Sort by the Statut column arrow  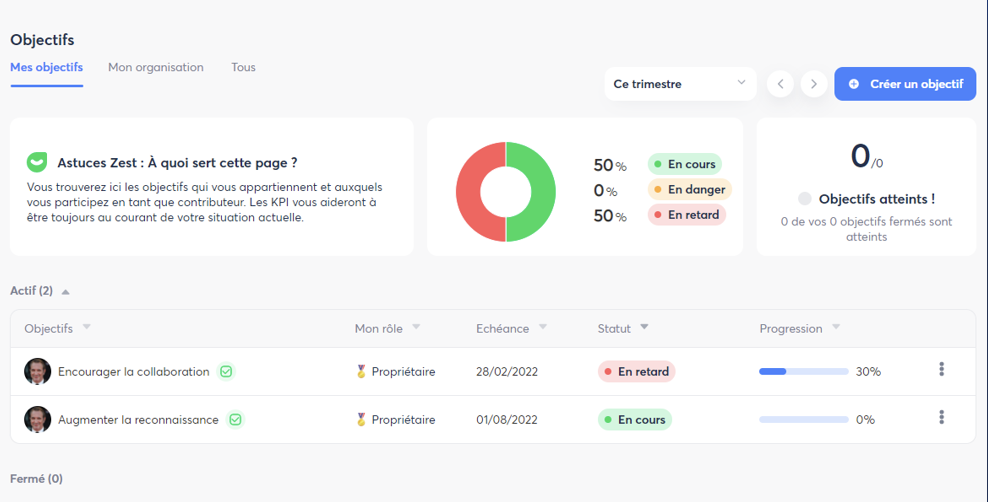(644, 327)
